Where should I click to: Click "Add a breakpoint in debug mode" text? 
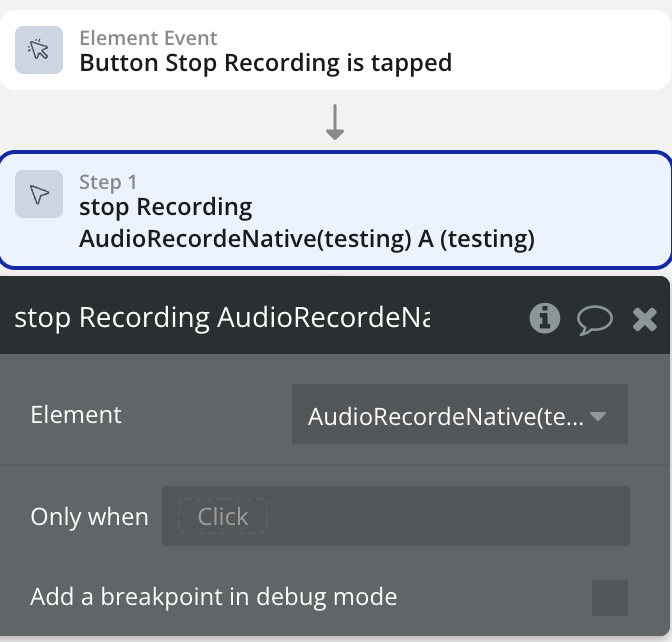pos(213,598)
